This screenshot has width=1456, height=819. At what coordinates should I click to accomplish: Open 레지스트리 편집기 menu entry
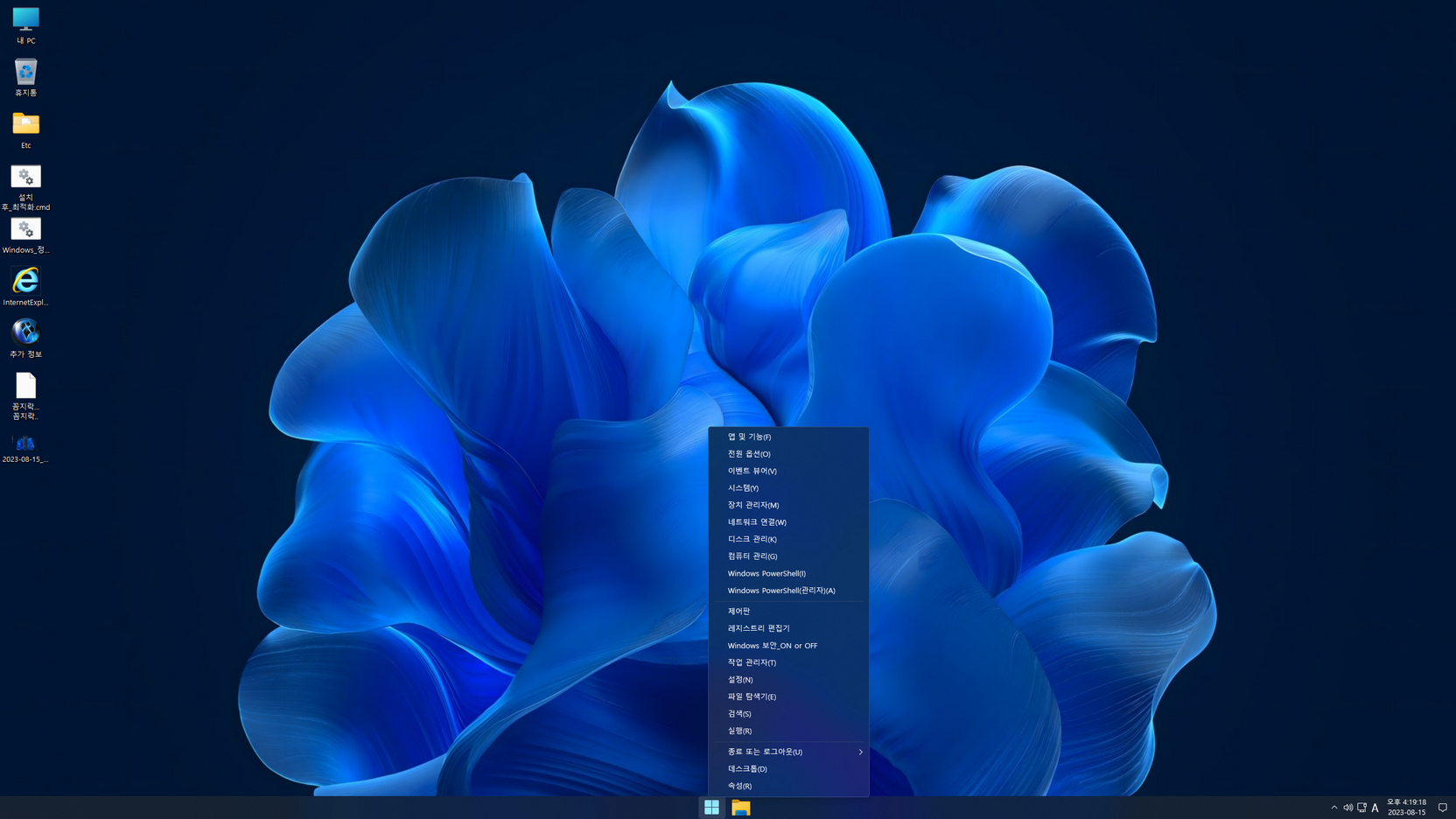click(788, 628)
